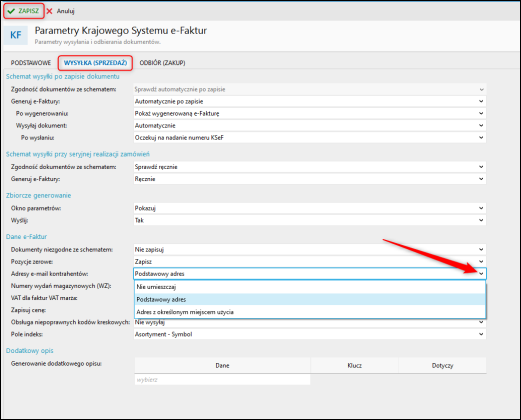Click the 'Dodatkowy opis' section heading
521x420 pixels.
[30, 351]
